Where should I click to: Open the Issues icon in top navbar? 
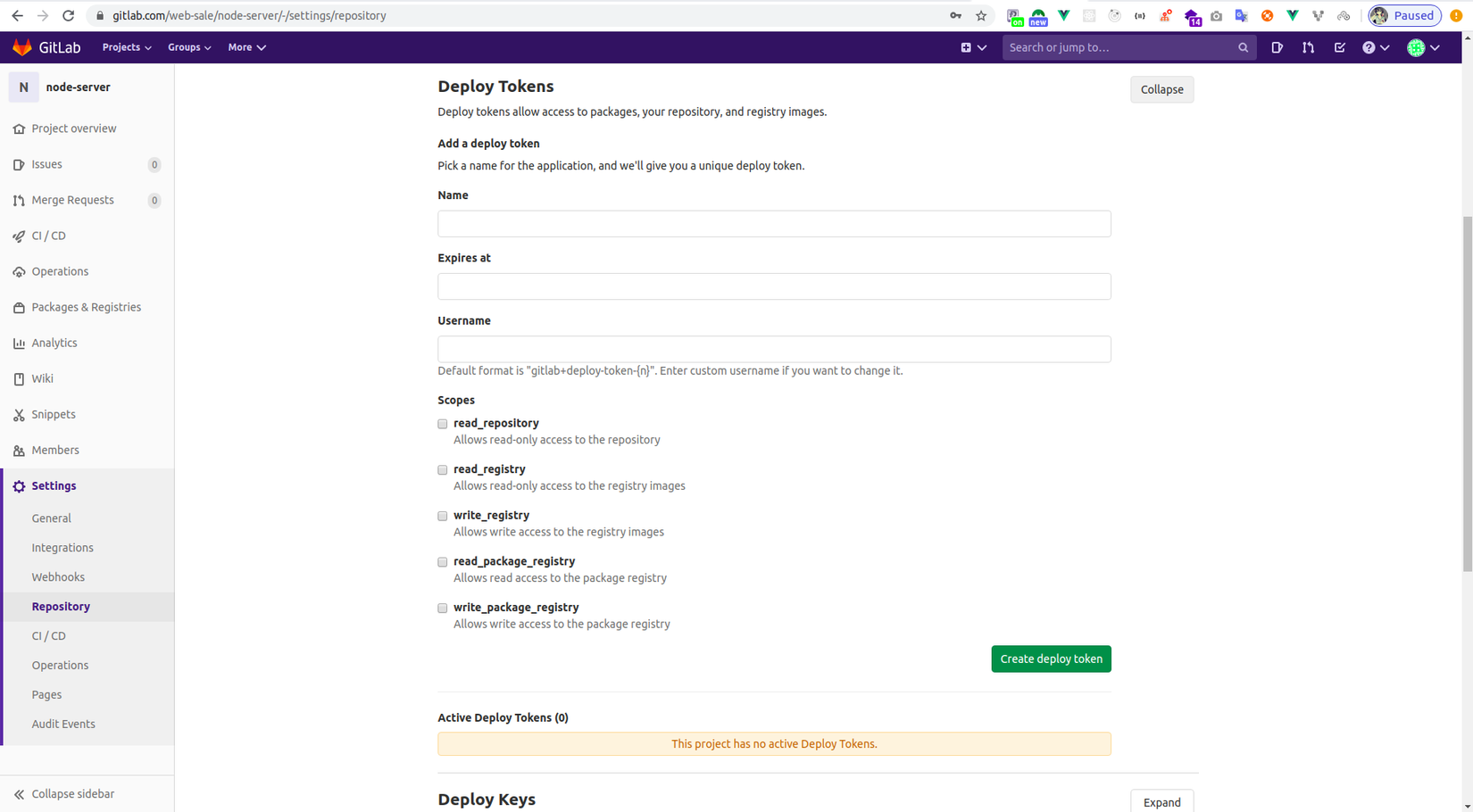[1277, 47]
